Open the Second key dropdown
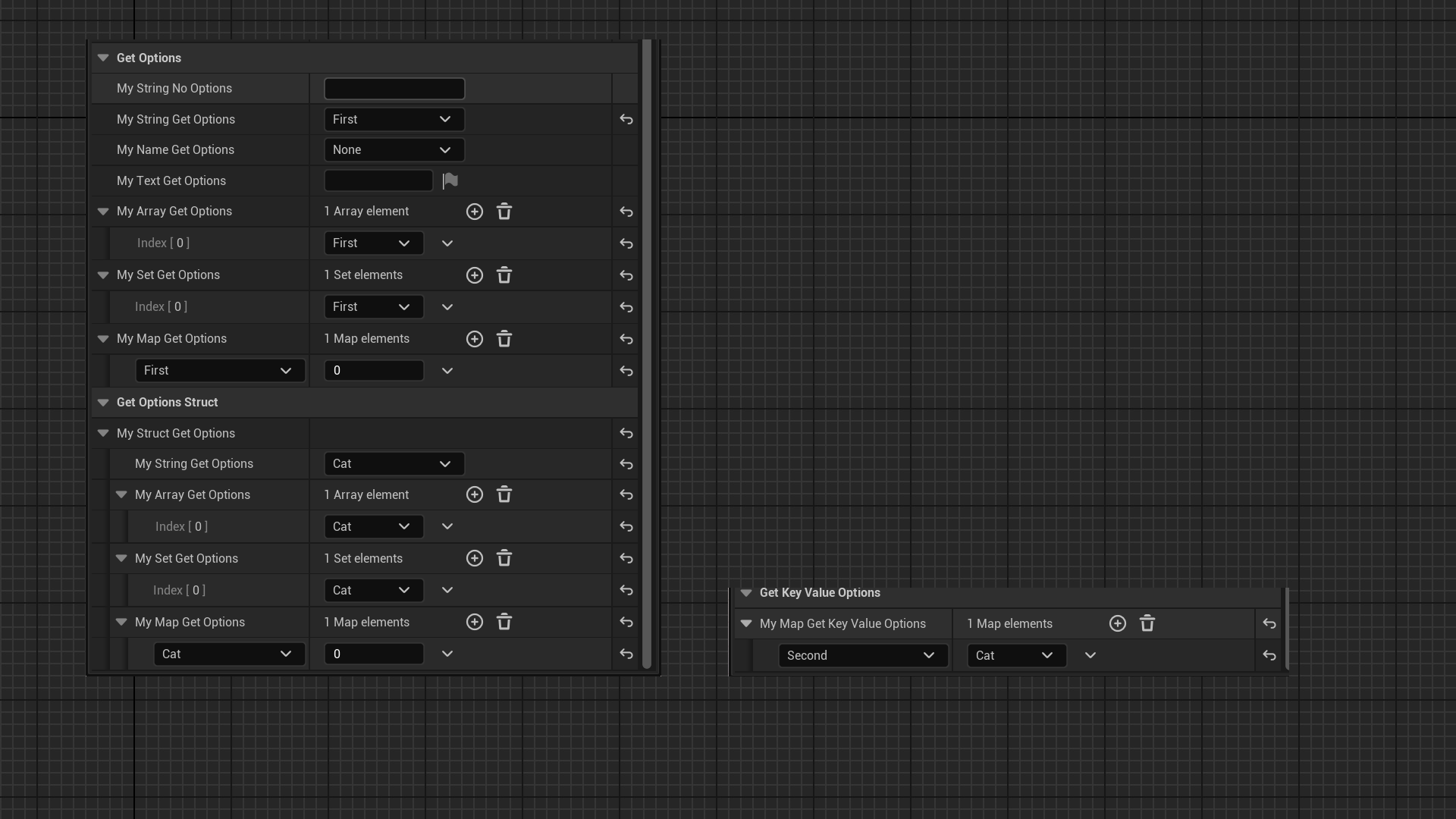1456x819 pixels. [x=862, y=655]
